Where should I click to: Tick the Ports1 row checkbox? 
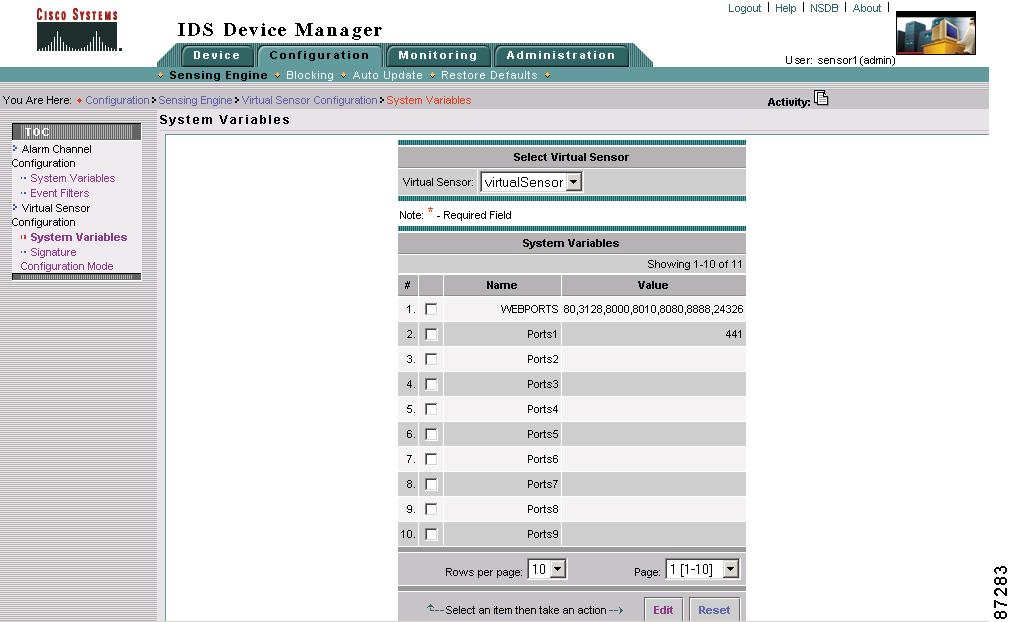pos(431,335)
